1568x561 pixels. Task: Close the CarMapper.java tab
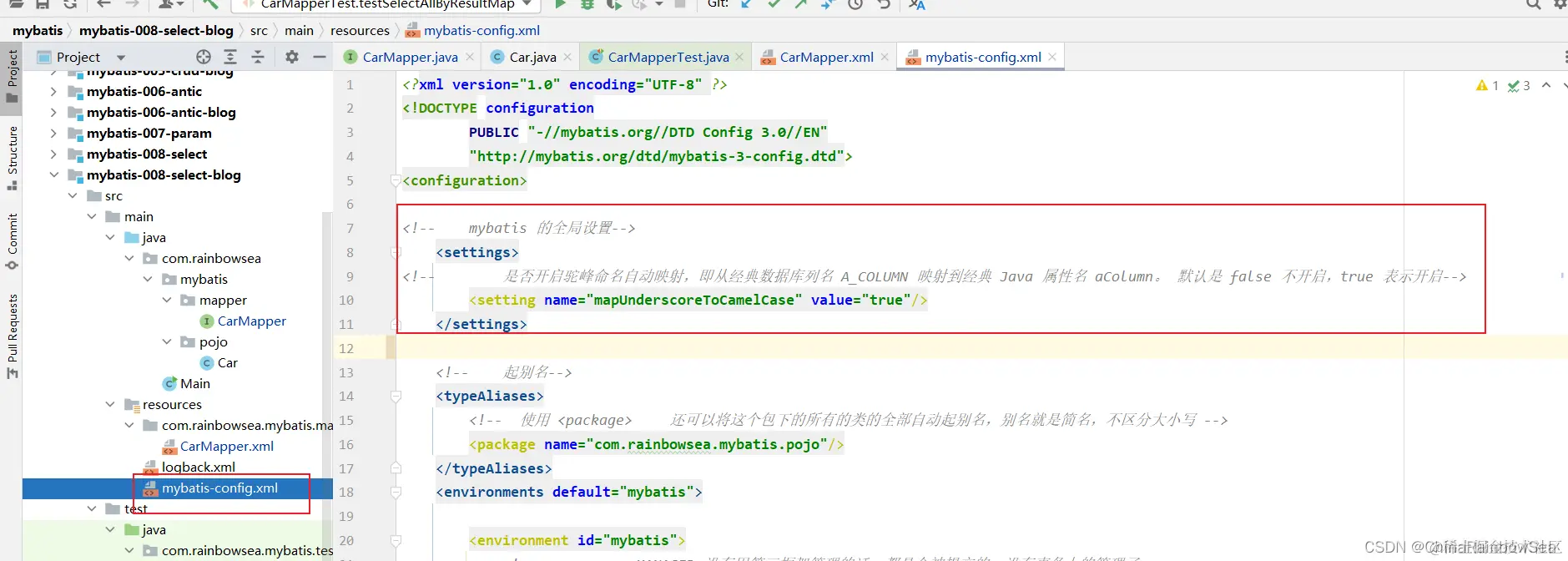(470, 57)
